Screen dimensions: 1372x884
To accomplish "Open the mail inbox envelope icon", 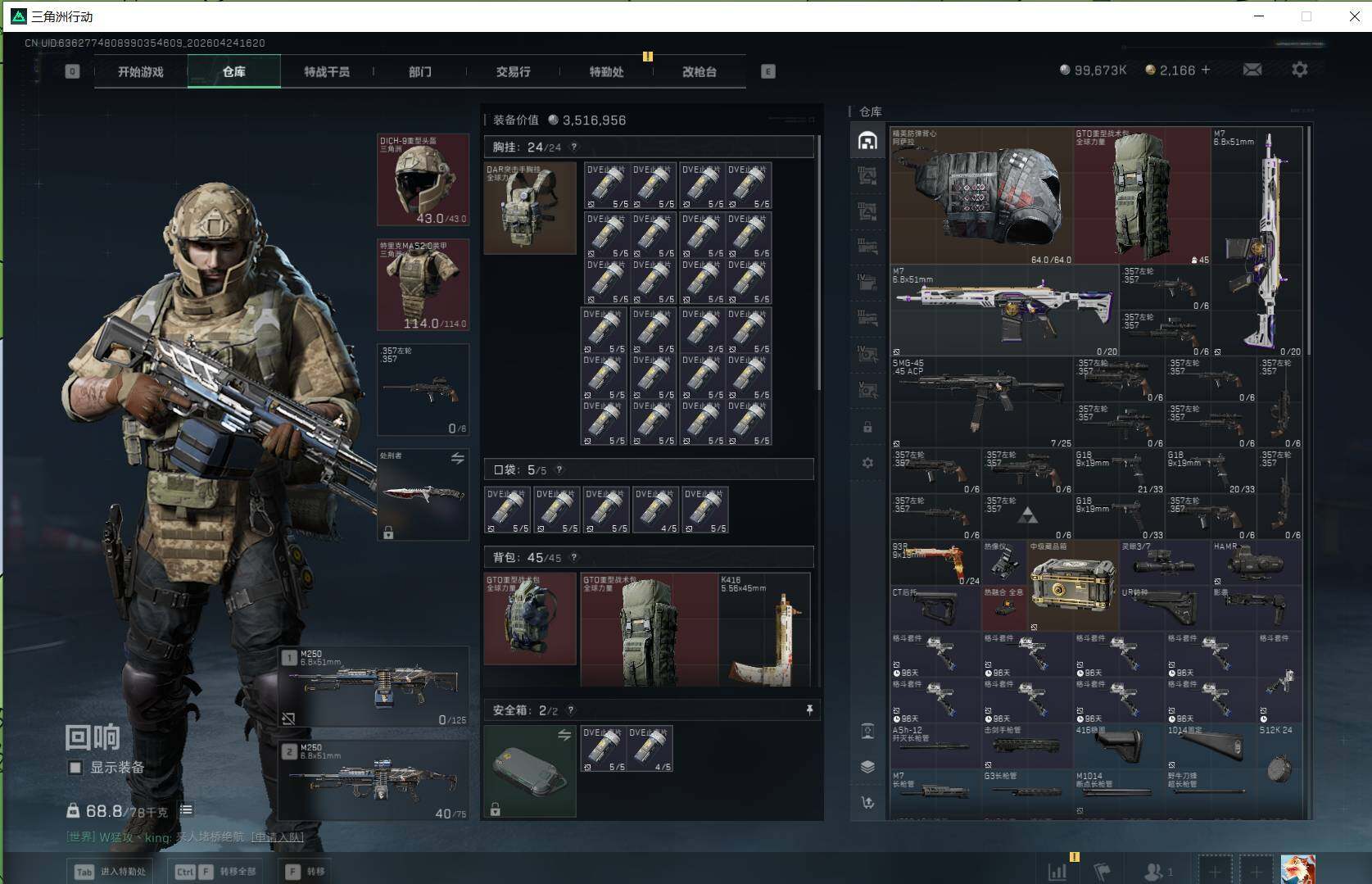I will click(x=1252, y=70).
